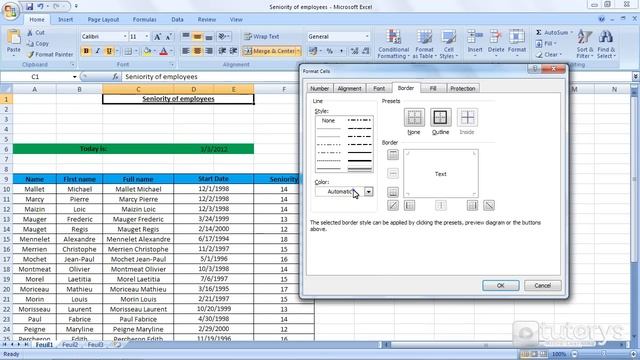The image size is (640, 360).
Task: Open the General number format dropdown
Action: pos(367,37)
